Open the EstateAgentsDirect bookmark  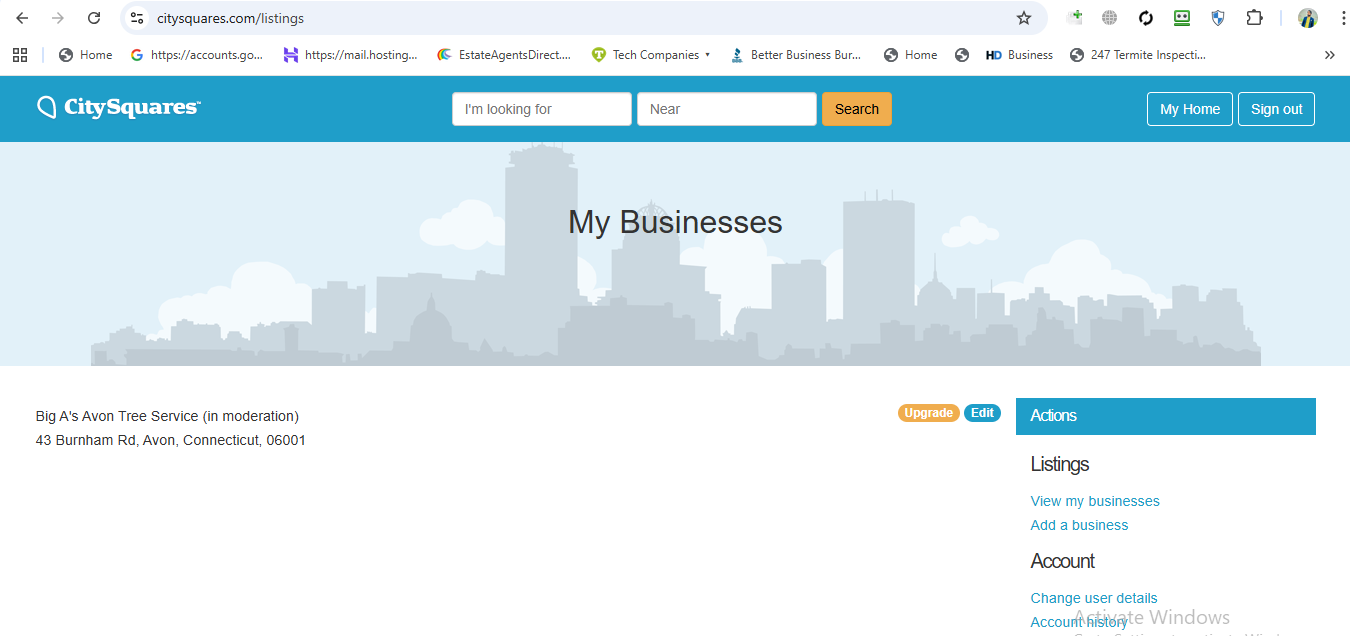click(x=504, y=55)
